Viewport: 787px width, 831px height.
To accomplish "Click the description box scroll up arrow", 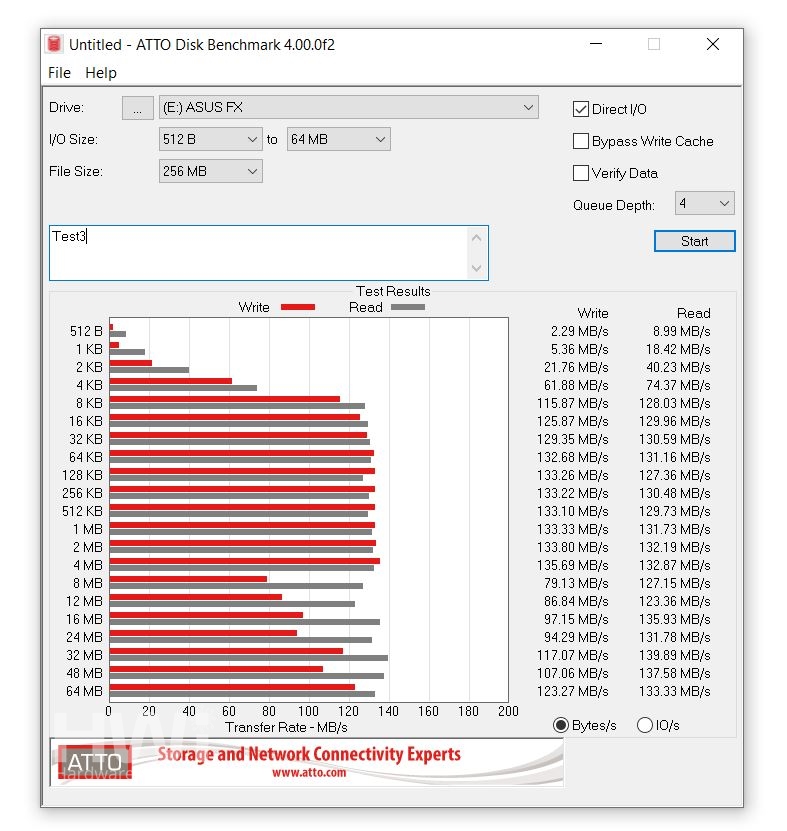I will pyautogui.click(x=476, y=238).
